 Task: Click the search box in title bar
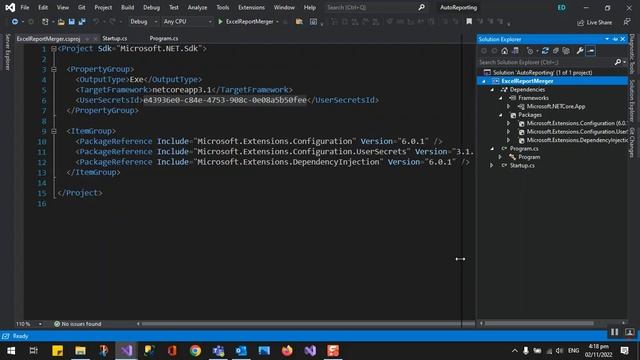[x=376, y=7]
